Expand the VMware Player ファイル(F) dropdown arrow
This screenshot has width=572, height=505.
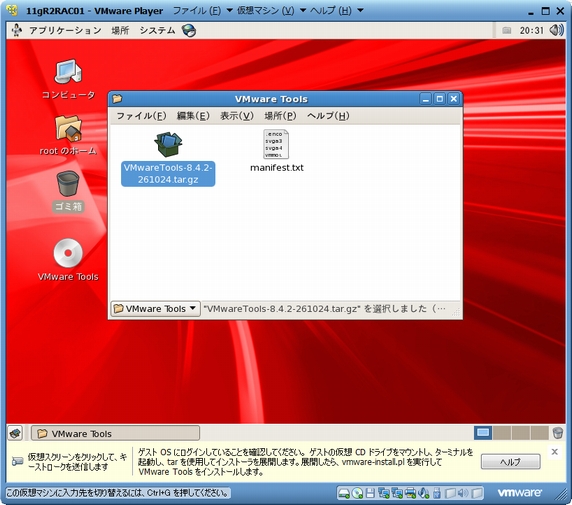[x=229, y=10]
